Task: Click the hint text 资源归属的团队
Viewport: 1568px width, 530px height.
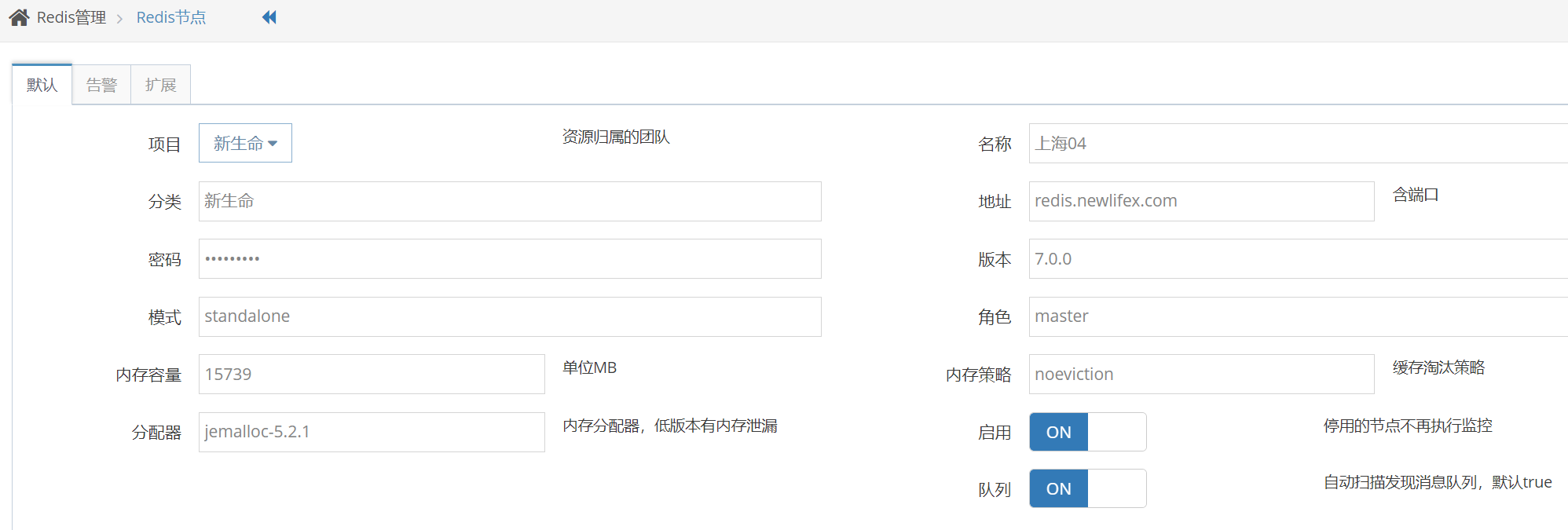Action: (616, 137)
